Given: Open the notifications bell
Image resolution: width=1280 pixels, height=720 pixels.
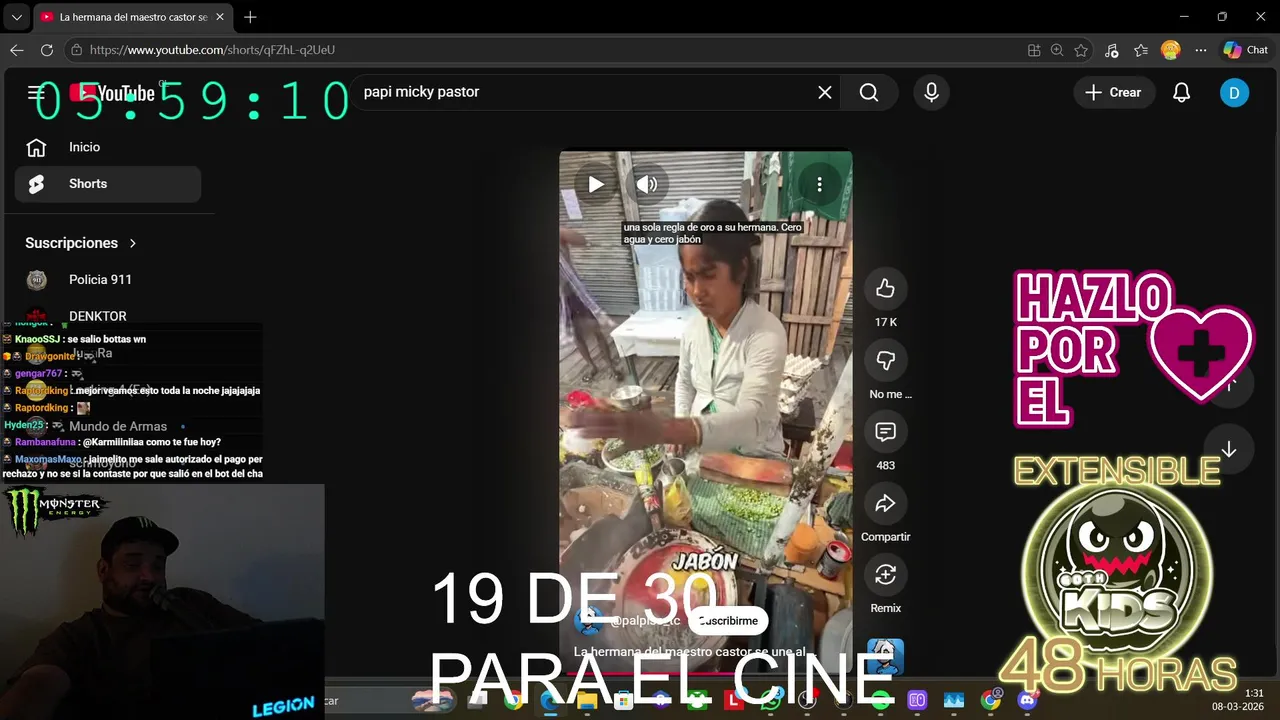Looking at the screenshot, I should (x=1181, y=92).
